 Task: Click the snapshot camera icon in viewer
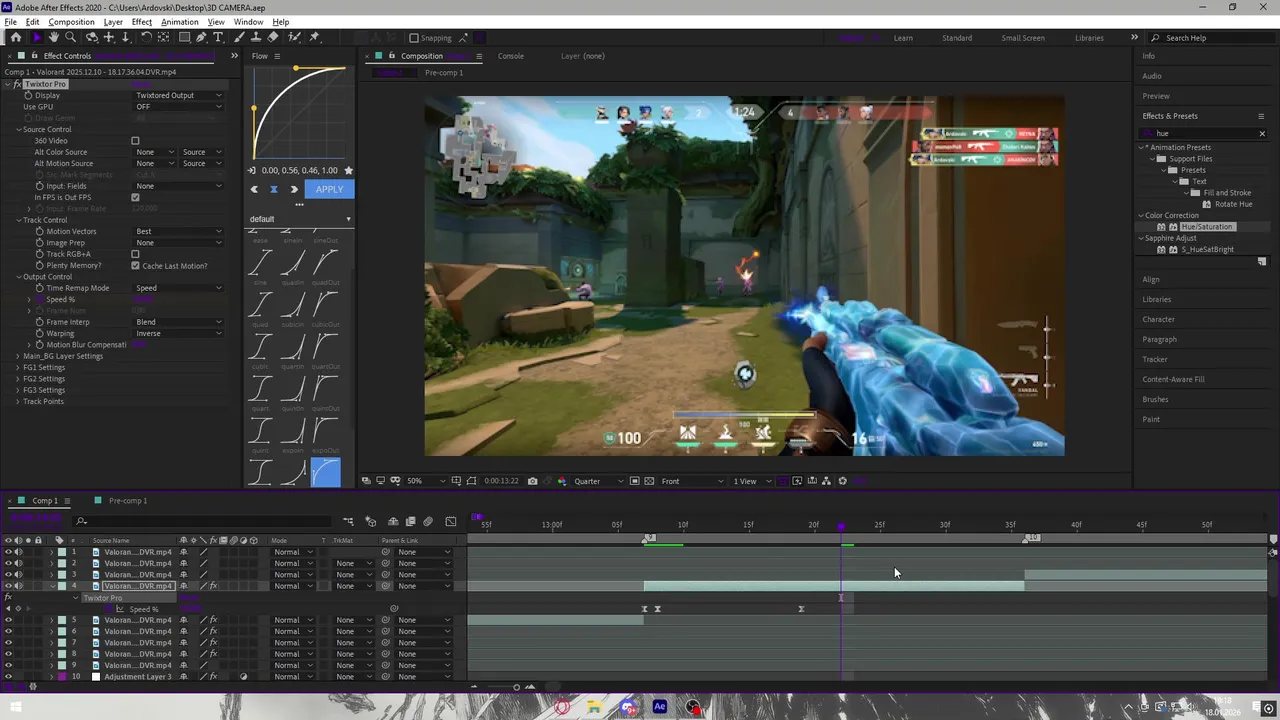pyautogui.click(x=532, y=481)
